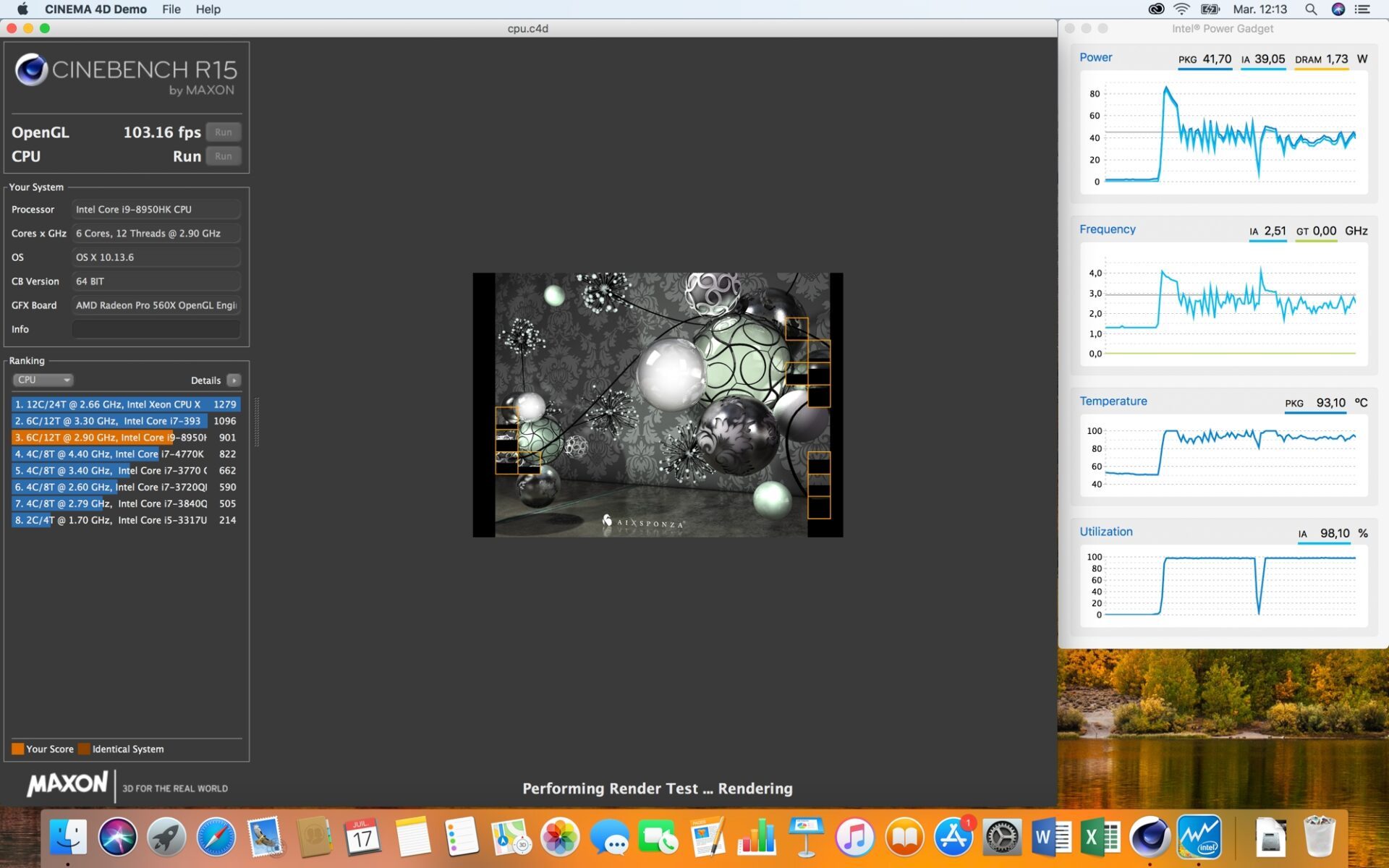The image size is (1389, 868).
Task: Open Pages app in Dock
Action: [708, 837]
